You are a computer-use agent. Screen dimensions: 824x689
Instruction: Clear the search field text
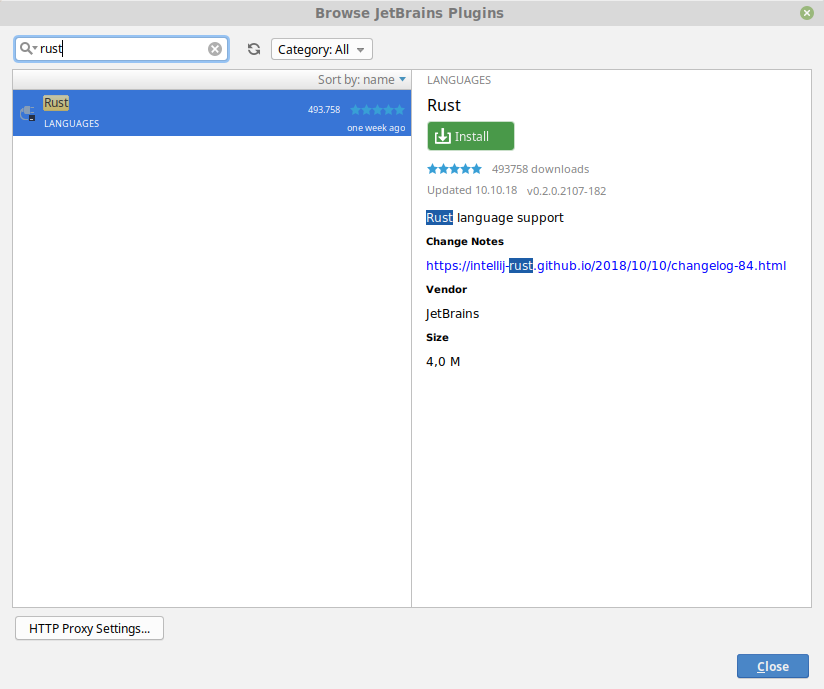(214, 49)
